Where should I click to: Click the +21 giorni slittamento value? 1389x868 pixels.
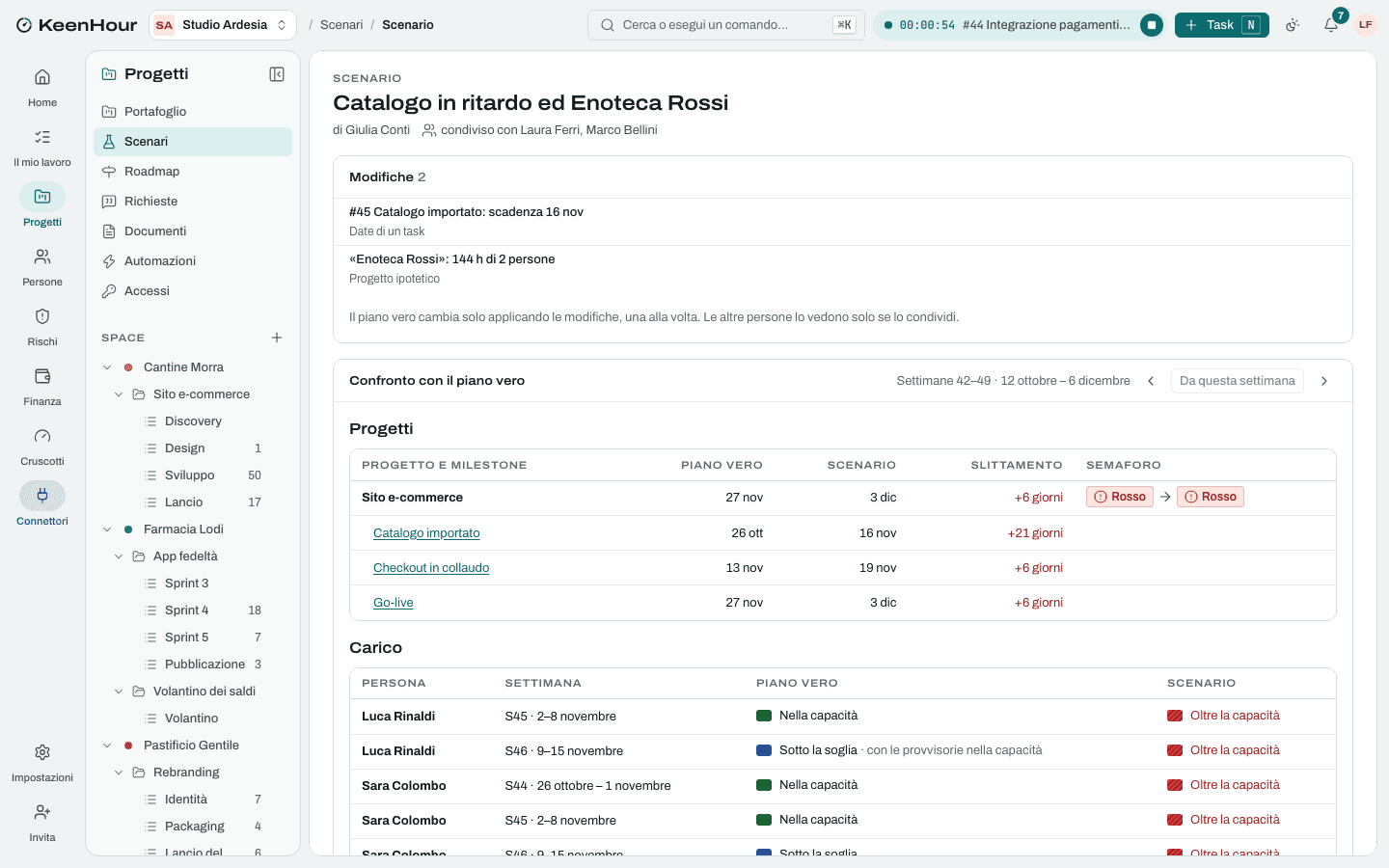click(x=1035, y=533)
